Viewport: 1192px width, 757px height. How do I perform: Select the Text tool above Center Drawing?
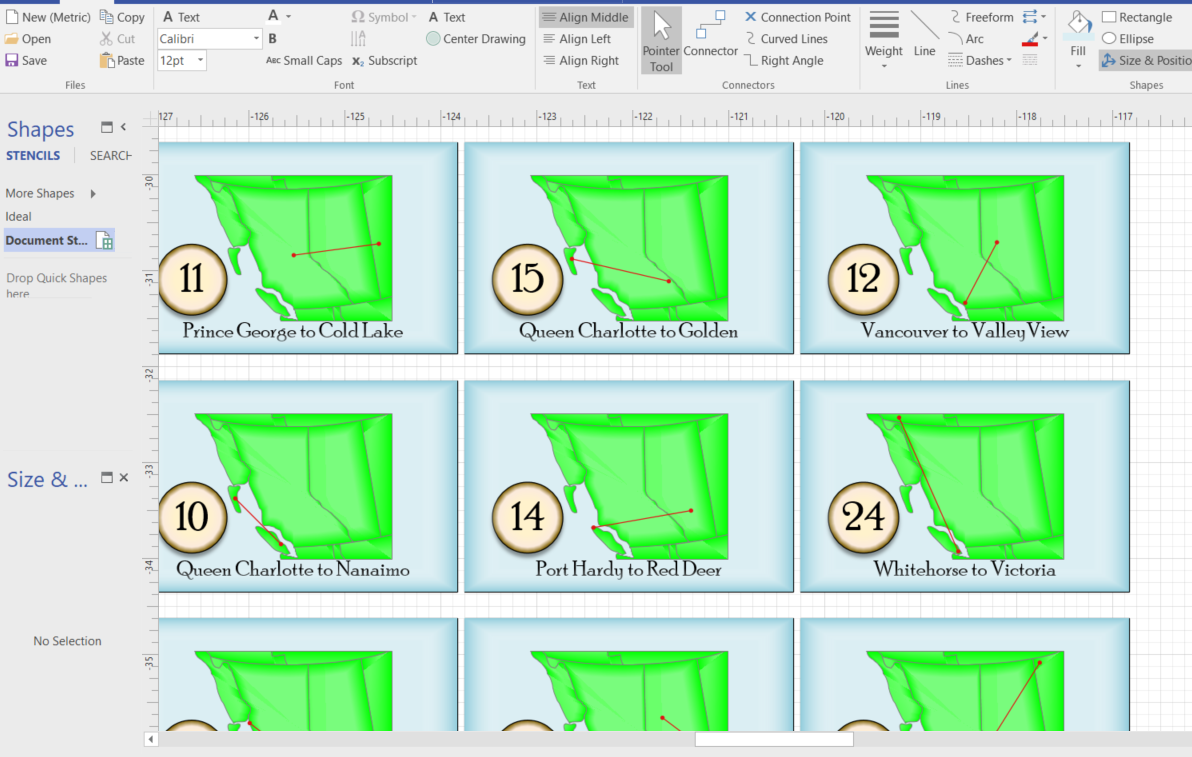[446, 17]
